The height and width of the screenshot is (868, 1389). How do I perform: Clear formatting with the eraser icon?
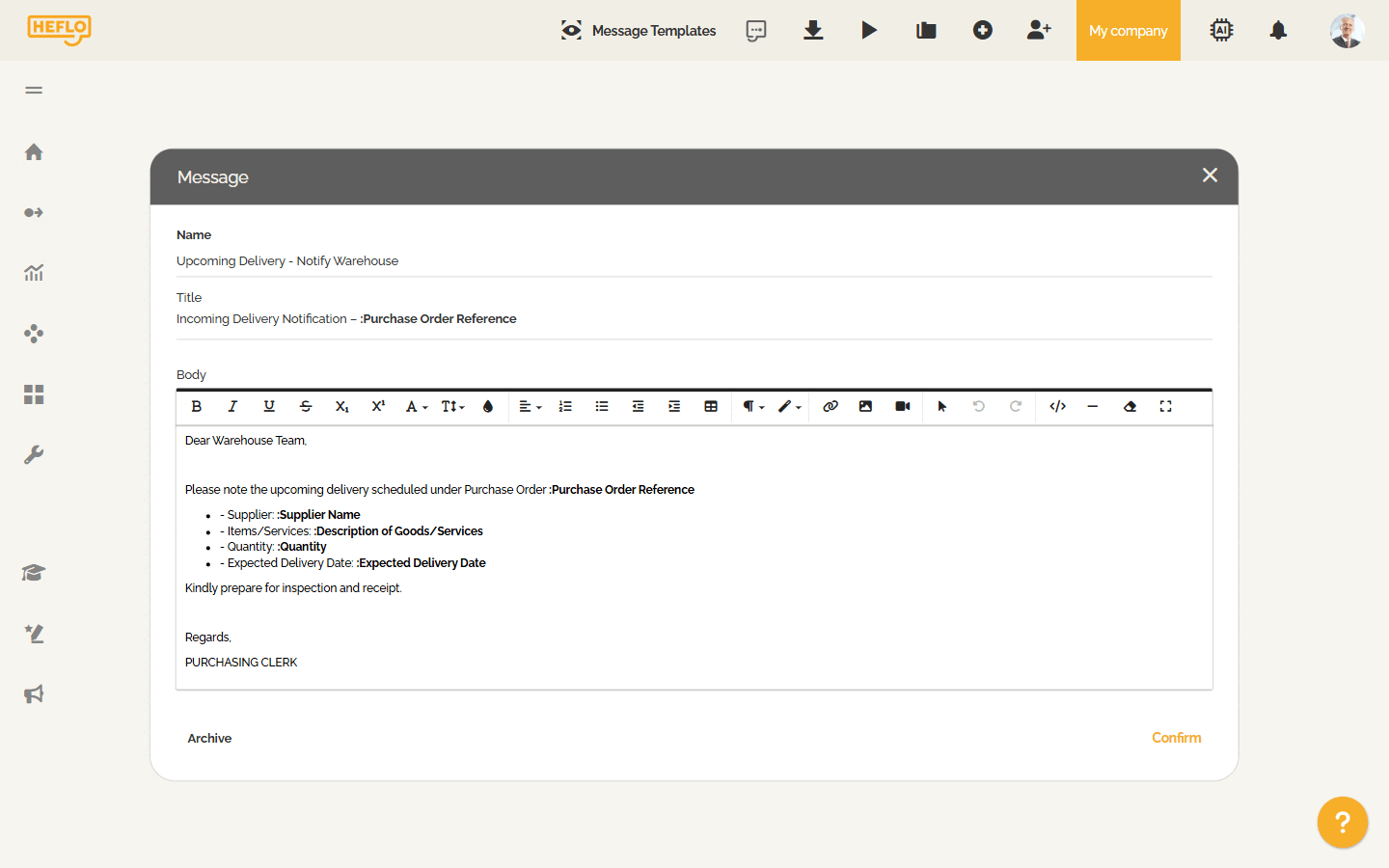(1130, 407)
